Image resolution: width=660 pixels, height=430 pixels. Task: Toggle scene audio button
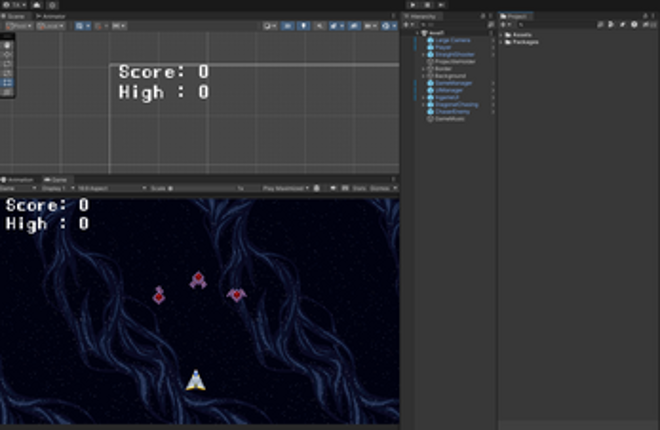[x=319, y=26]
